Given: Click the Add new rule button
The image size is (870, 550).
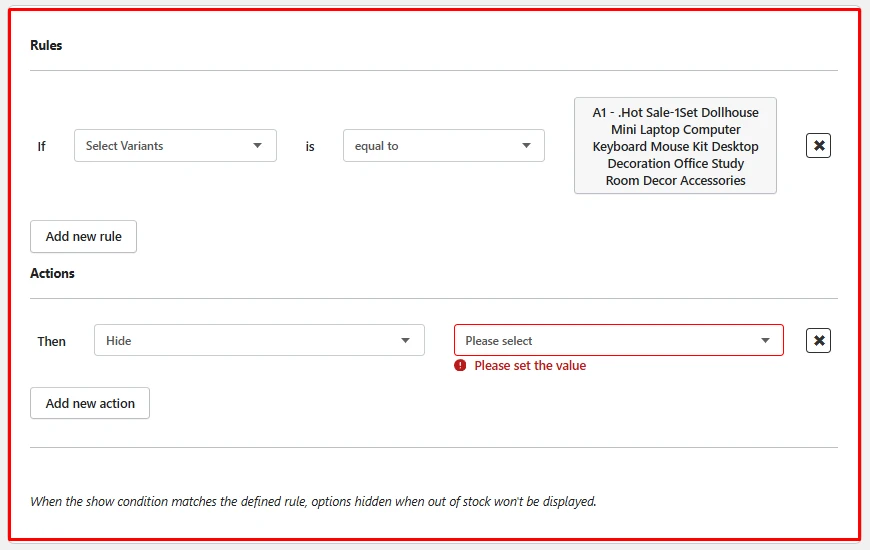Looking at the screenshot, I should click(83, 236).
